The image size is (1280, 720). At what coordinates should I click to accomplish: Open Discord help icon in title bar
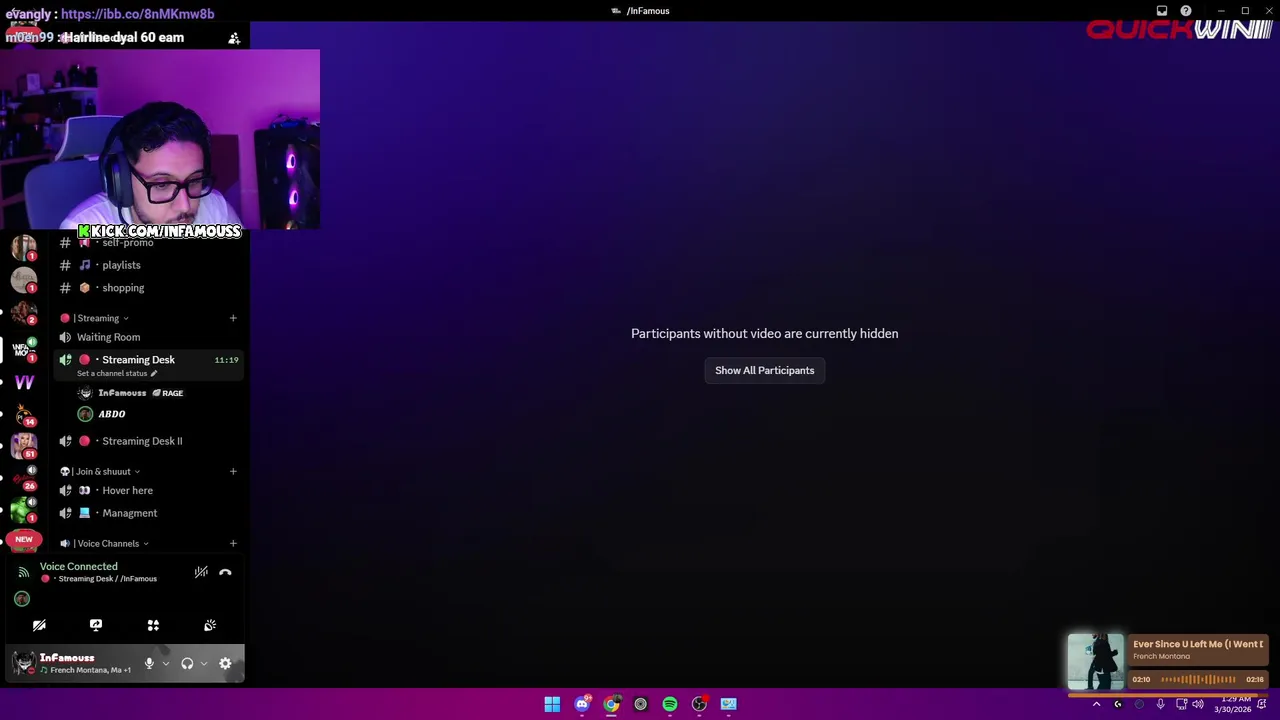[x=1186, y=11]
